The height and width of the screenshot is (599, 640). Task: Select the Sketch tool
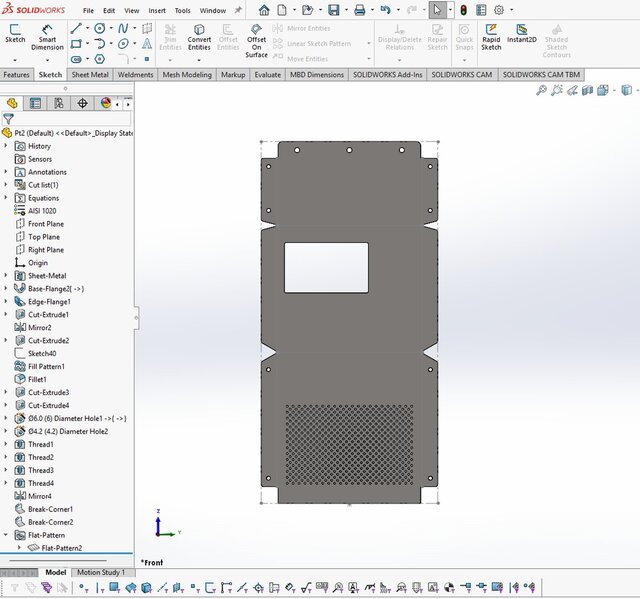(x=15, y=33)
